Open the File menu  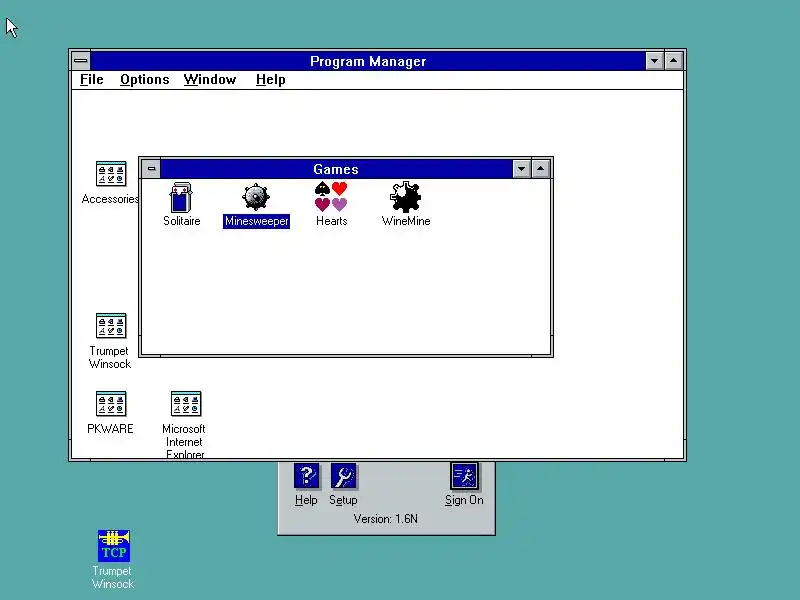[x=92, y=80]
